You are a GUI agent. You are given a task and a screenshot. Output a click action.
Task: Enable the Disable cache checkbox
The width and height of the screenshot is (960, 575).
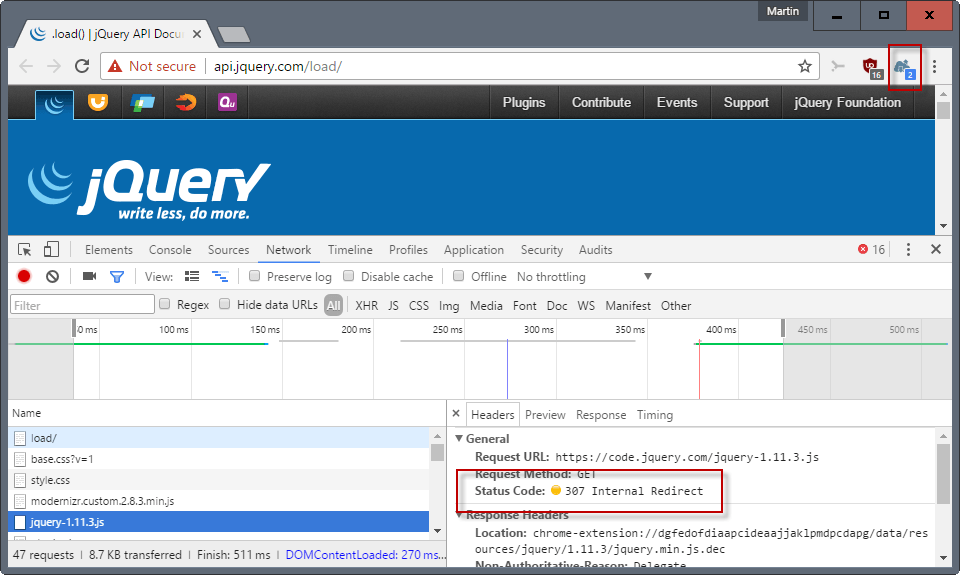coord(348,276)
